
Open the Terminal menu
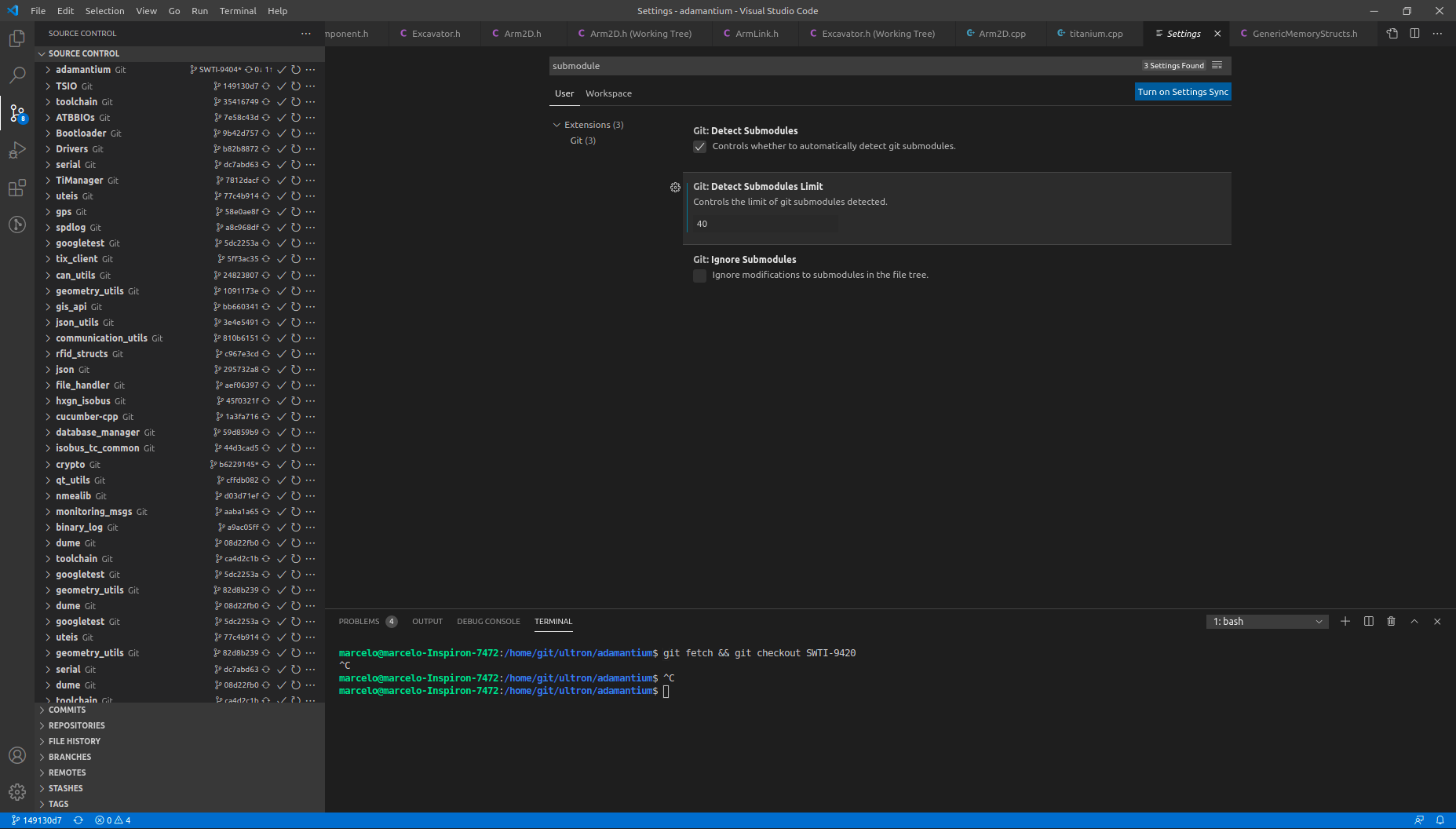(237, 10)
